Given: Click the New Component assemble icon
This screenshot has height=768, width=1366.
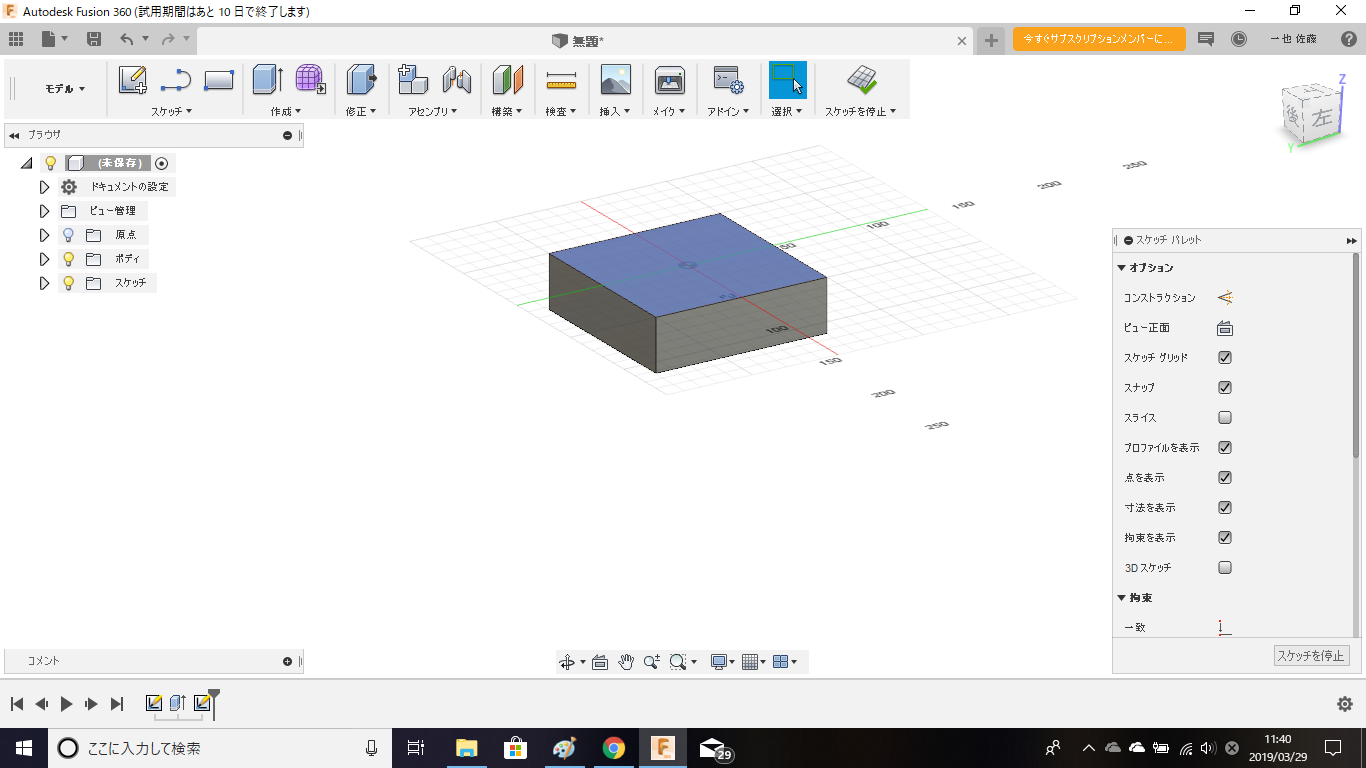Looking at the screenshot, I should [413, 80].
